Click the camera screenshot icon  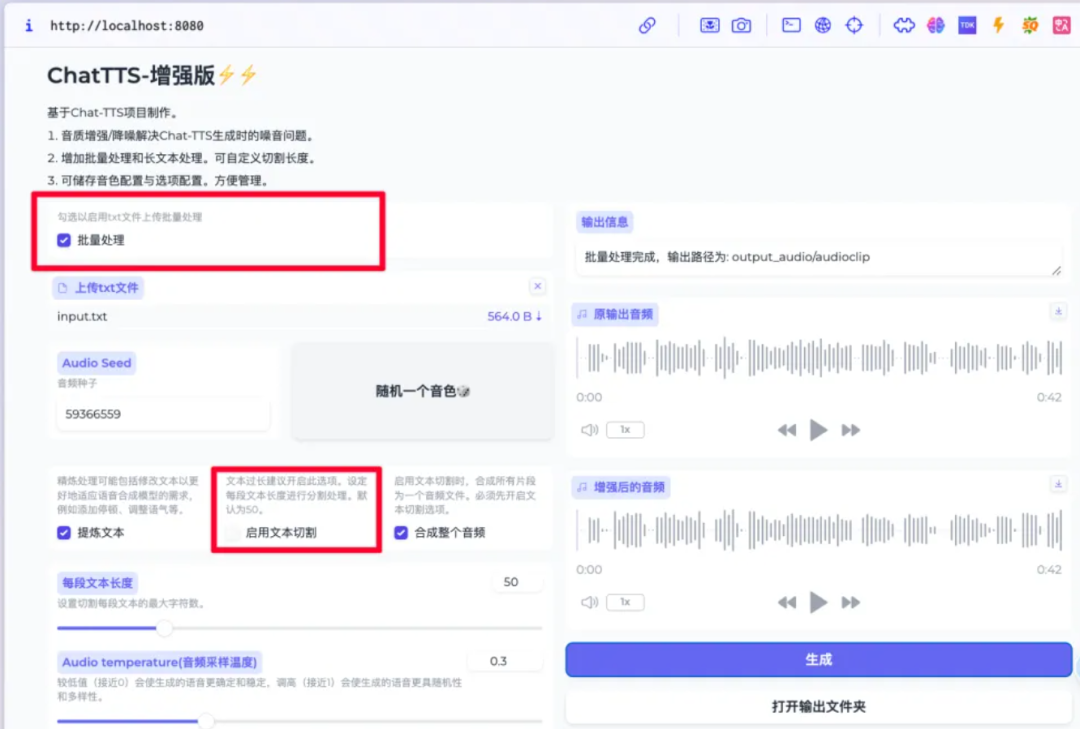(741, 25)
